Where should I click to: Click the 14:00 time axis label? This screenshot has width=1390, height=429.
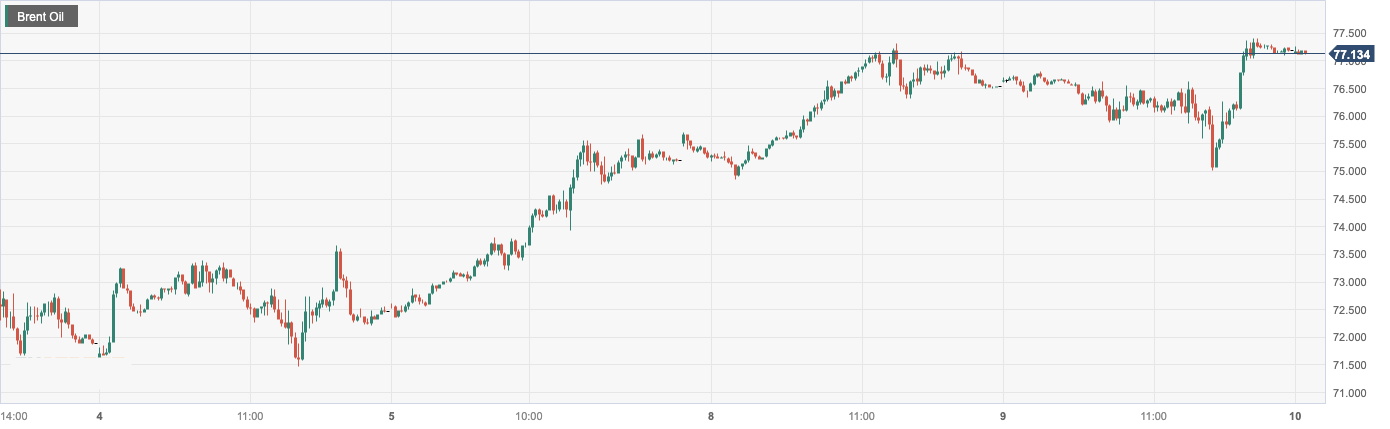click(x=14, y=415)
